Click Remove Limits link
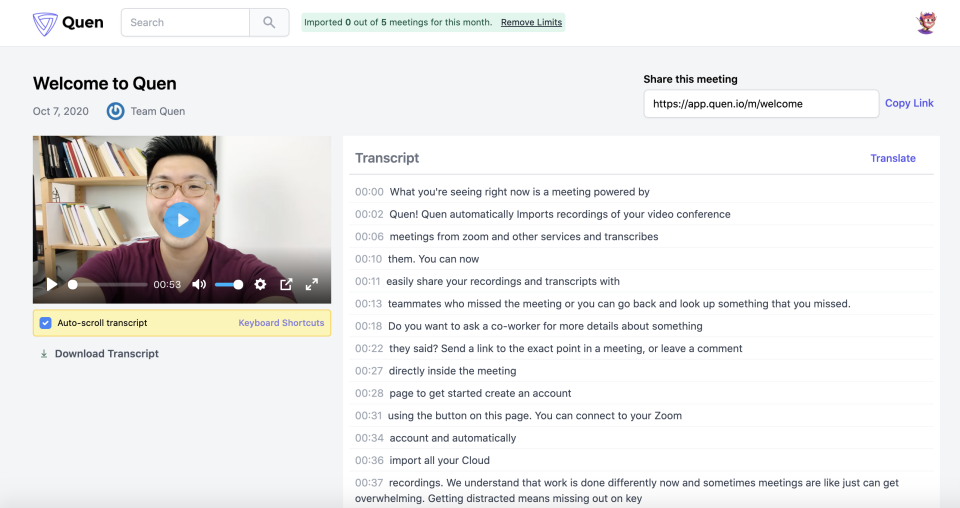The image size is (960, 508). point(531,22)
